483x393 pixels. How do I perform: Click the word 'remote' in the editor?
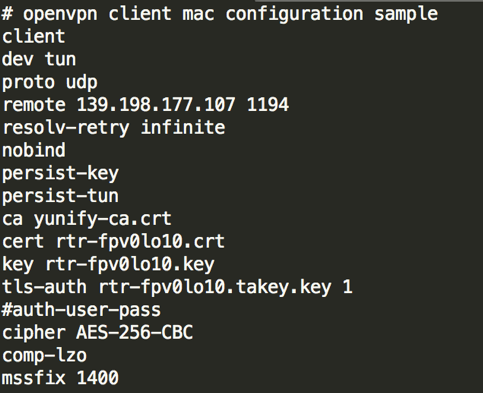(34, 105)
